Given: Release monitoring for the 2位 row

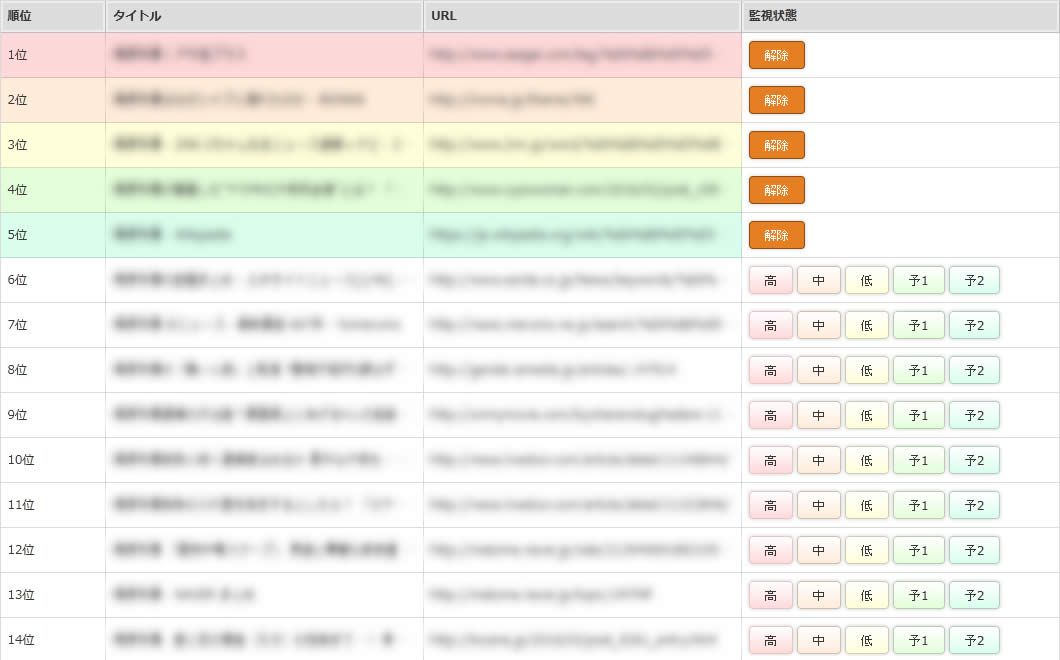Looking at the screenshot, I should [776, 100].
